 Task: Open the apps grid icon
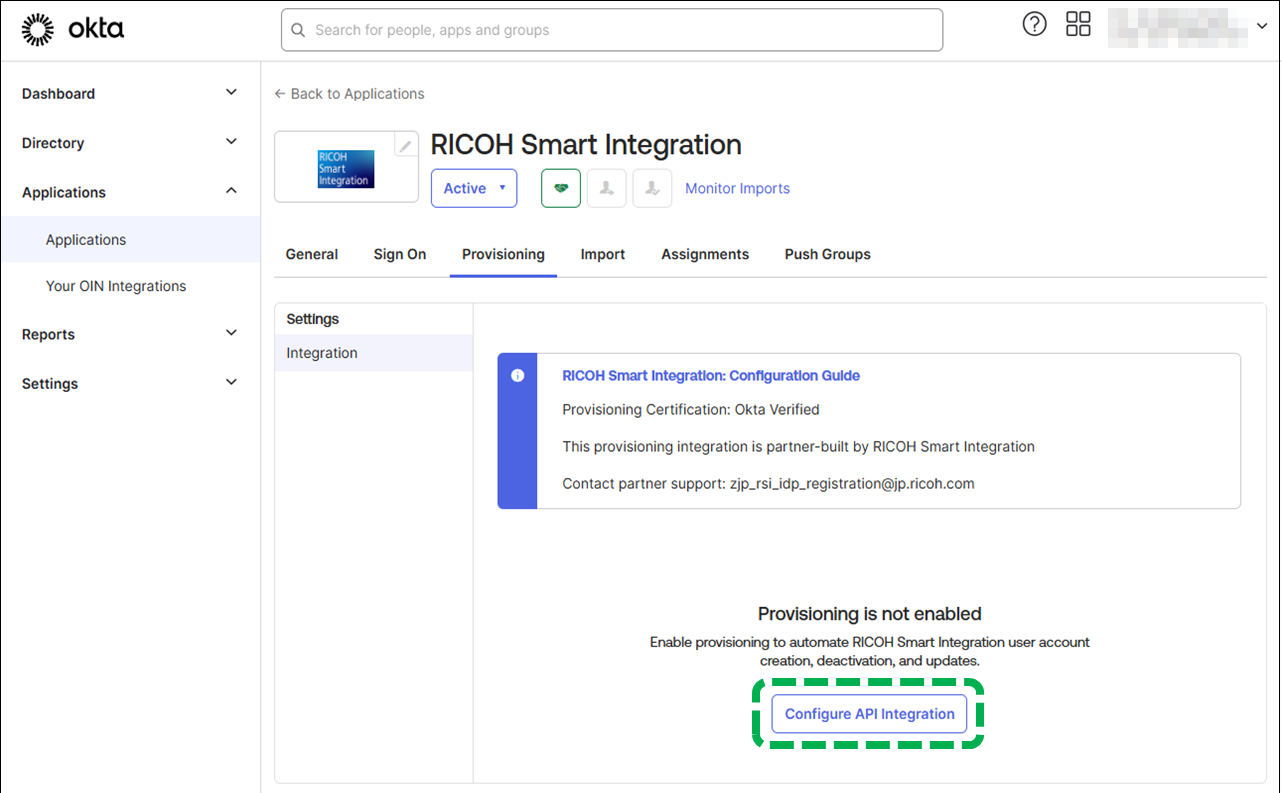[x=1078, y=25]
